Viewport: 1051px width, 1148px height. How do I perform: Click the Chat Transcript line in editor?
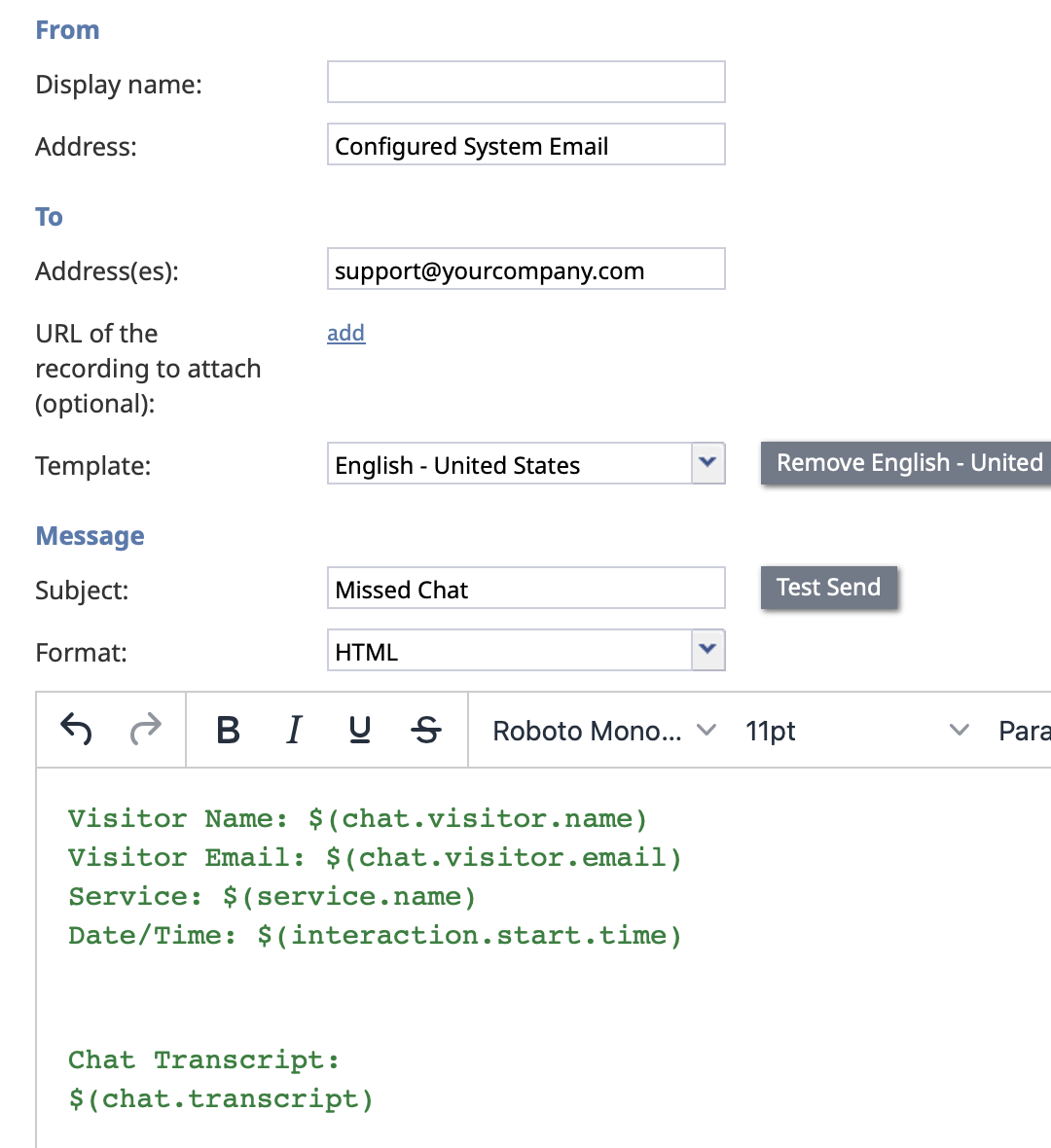click(203, 1059)
